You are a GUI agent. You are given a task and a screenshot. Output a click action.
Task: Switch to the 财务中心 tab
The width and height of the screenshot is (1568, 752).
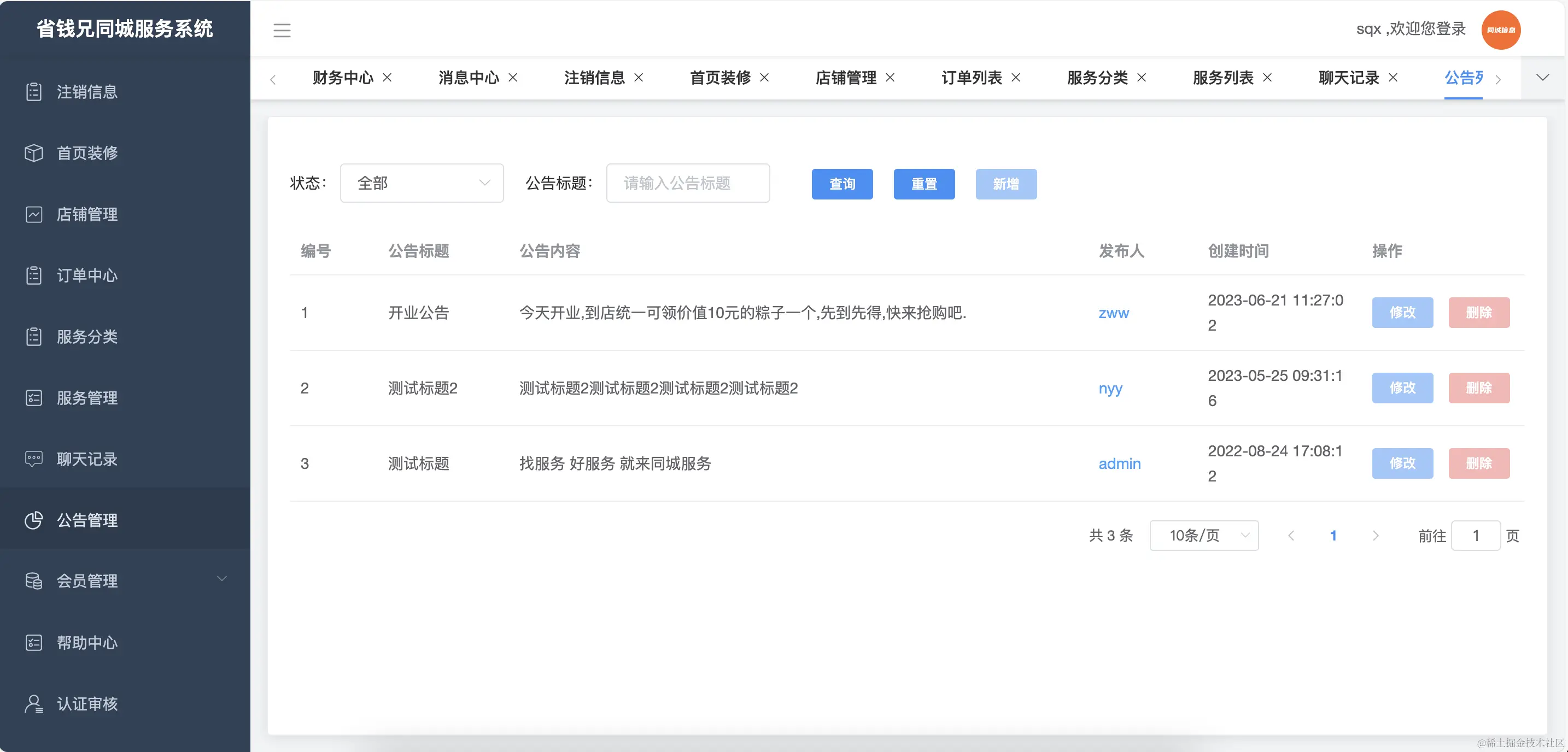click(x=342, y=78)
